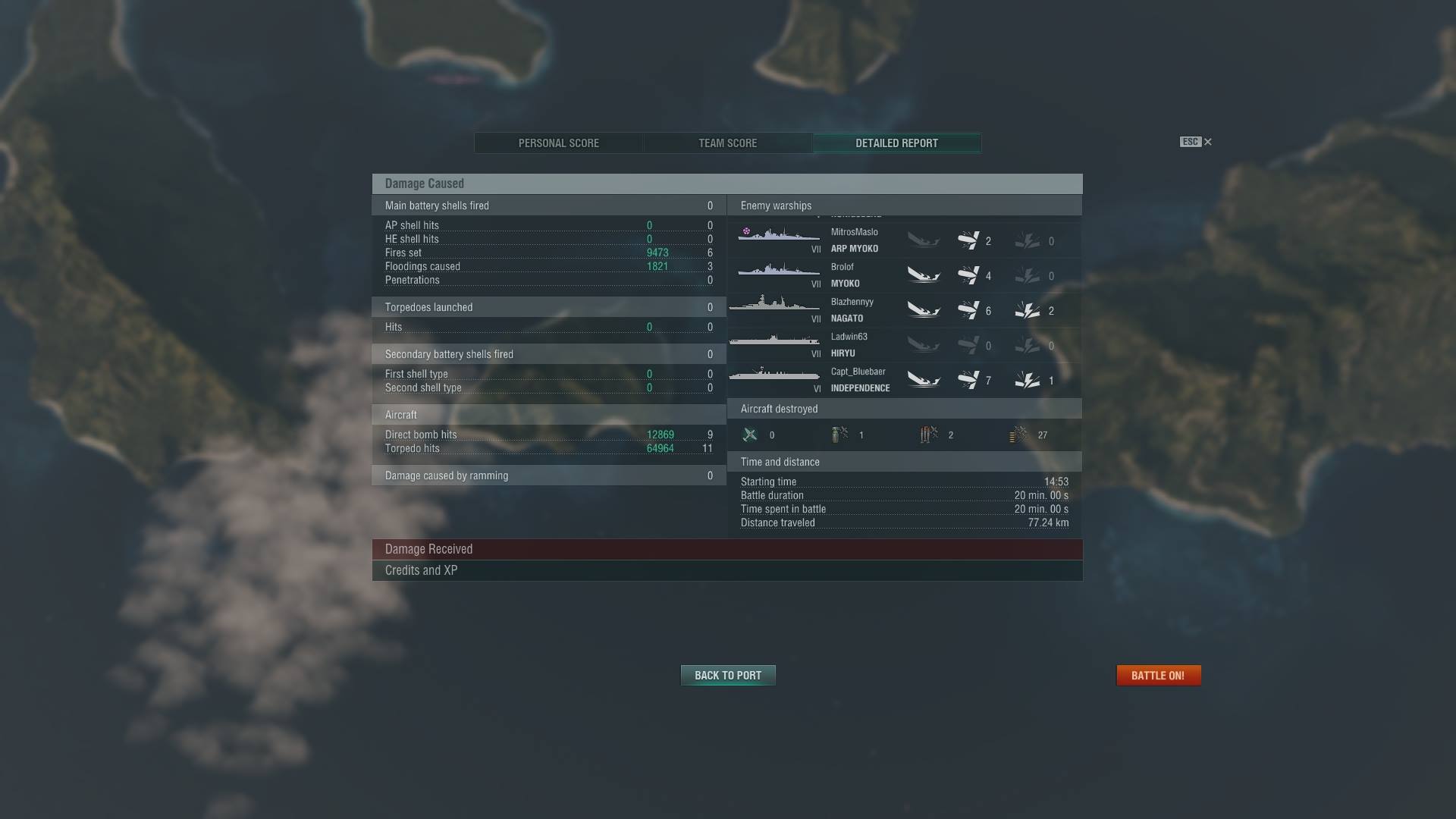Expand the Damage Received section
The height and width of the screenshot is (819, 1456).
[x=727, y=549]
